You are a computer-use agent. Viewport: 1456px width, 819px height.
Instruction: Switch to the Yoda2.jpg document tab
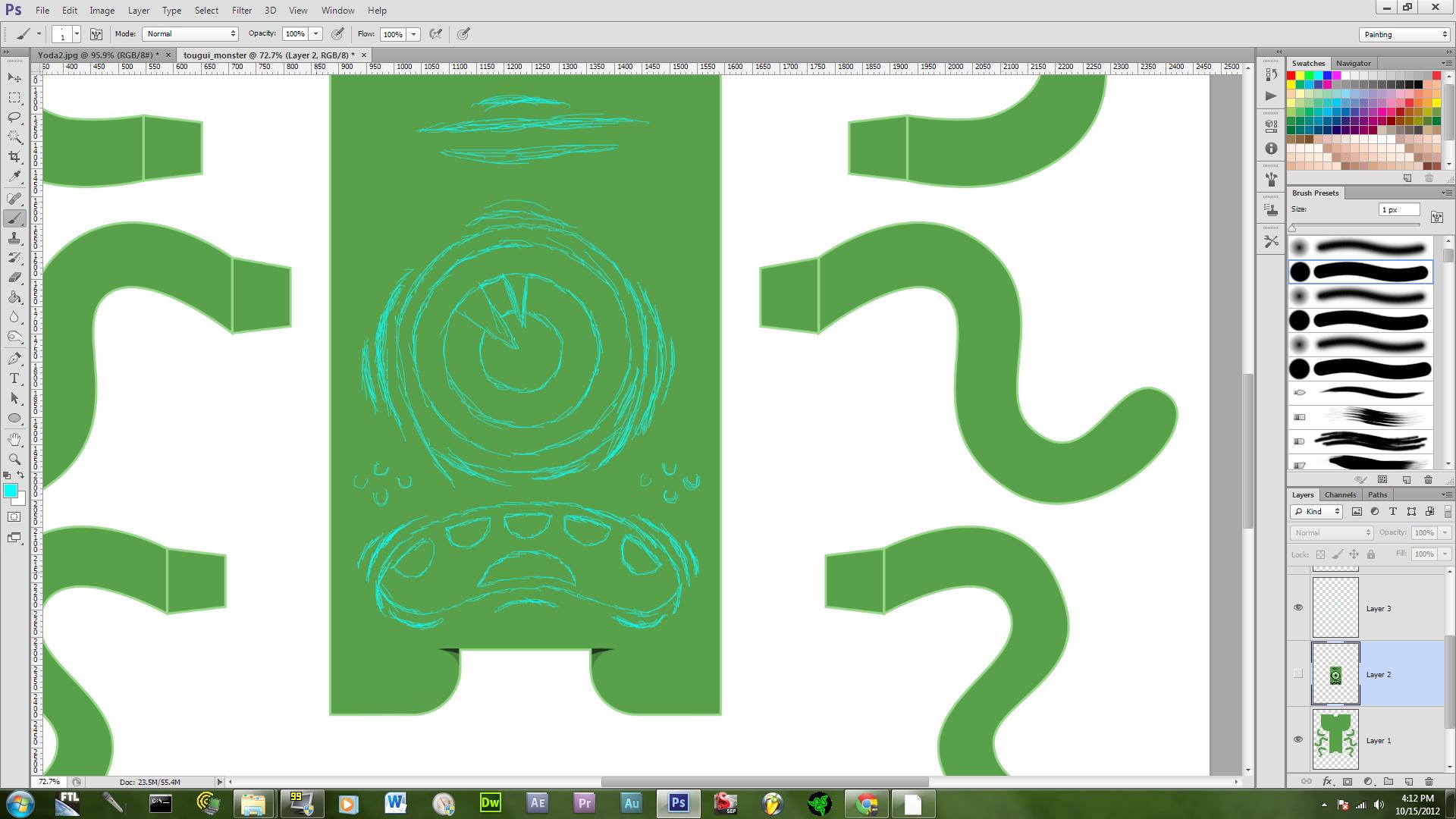pos(97,55)
